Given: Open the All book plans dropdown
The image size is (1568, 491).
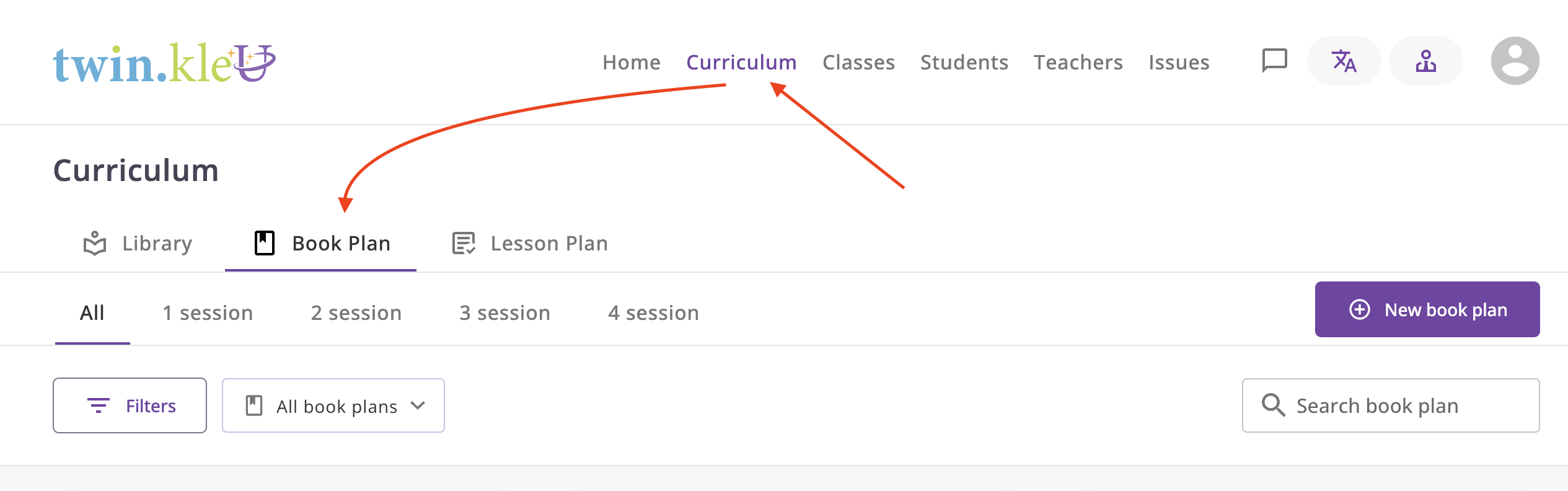Looking at the screenshot, I should [x=333, y=406].
